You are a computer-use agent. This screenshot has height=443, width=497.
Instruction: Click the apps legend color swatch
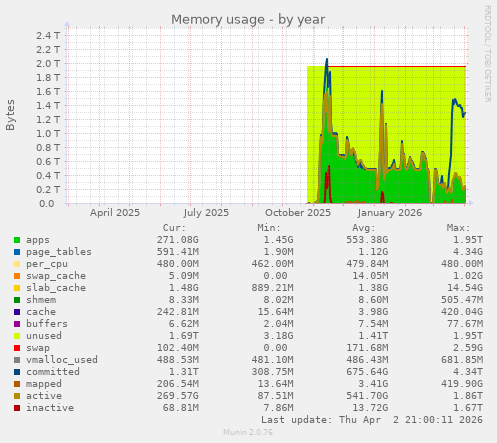[x=17, y=240]
